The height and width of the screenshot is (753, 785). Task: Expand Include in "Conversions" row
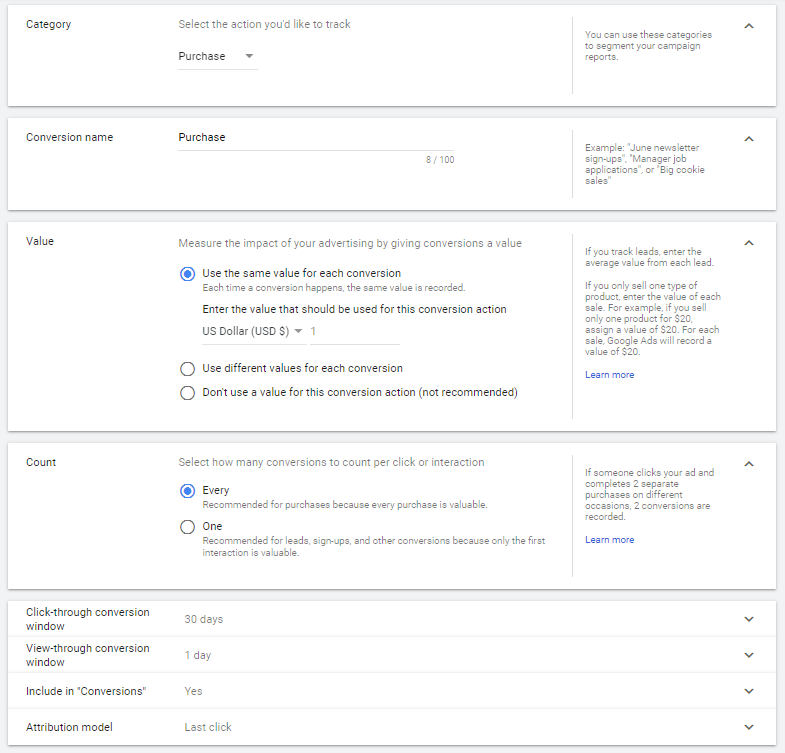[392, 691]
